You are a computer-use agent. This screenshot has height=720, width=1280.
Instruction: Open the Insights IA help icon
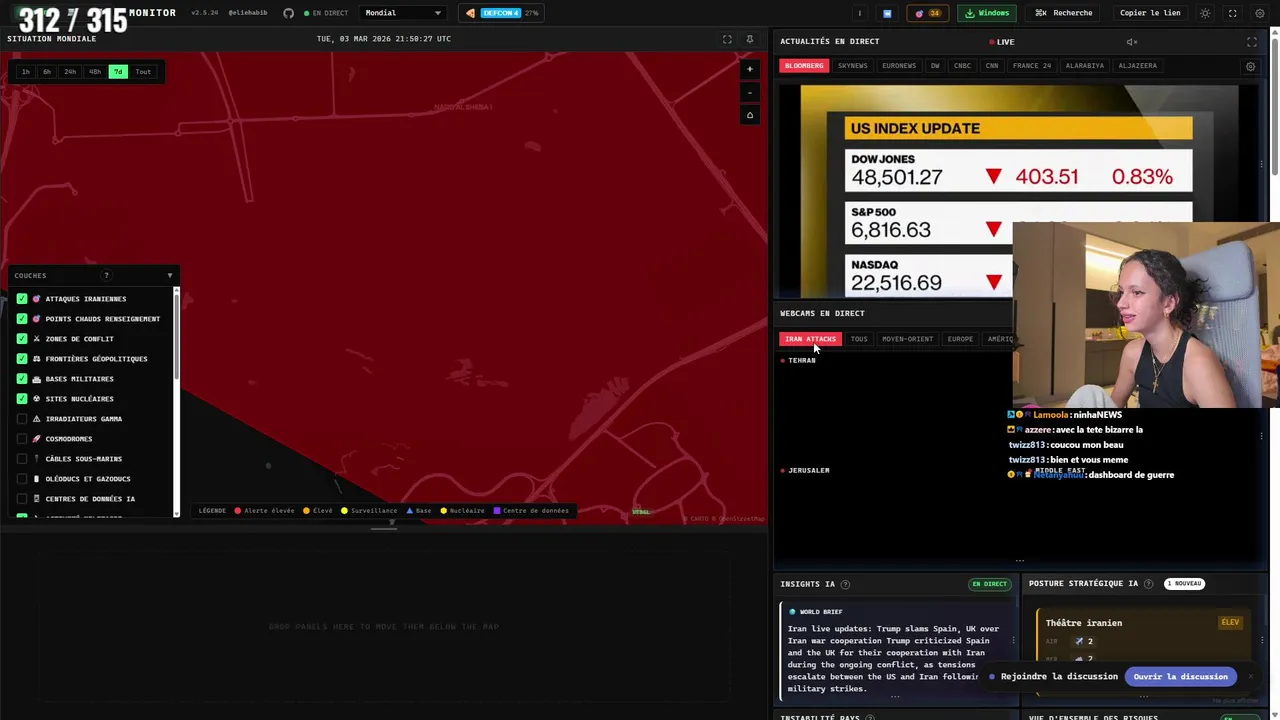point(845,584)
